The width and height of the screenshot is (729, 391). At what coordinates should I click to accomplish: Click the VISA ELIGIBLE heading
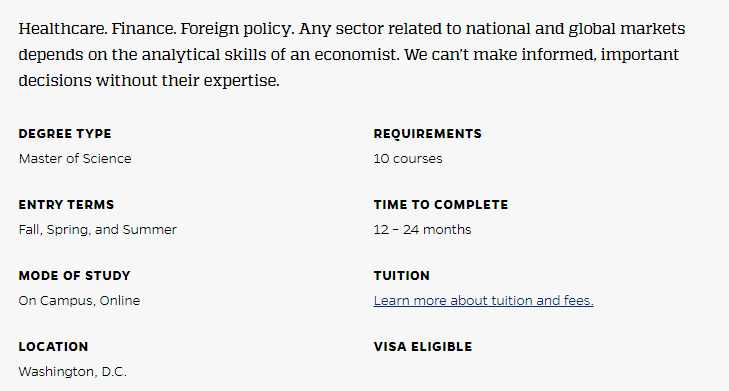[x=423, y=347]
